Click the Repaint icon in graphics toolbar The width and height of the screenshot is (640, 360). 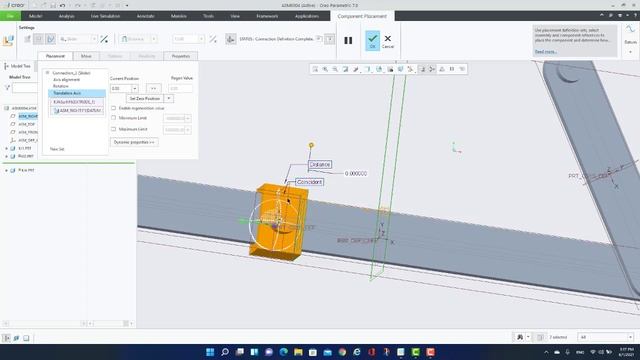pos(345,69)
